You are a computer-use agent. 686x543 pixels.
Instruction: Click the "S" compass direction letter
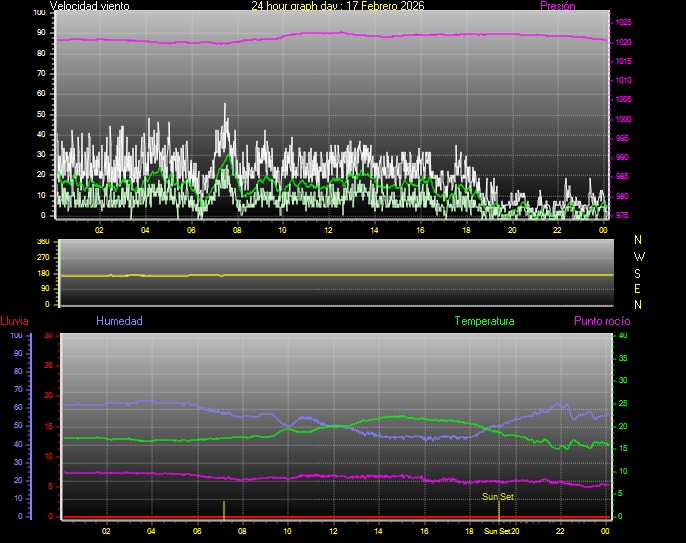[639, 272]
